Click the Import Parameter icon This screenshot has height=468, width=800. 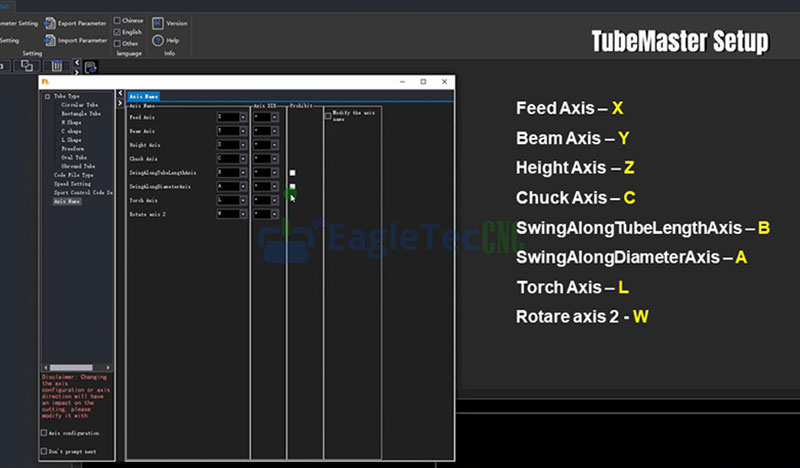[49, 40]
